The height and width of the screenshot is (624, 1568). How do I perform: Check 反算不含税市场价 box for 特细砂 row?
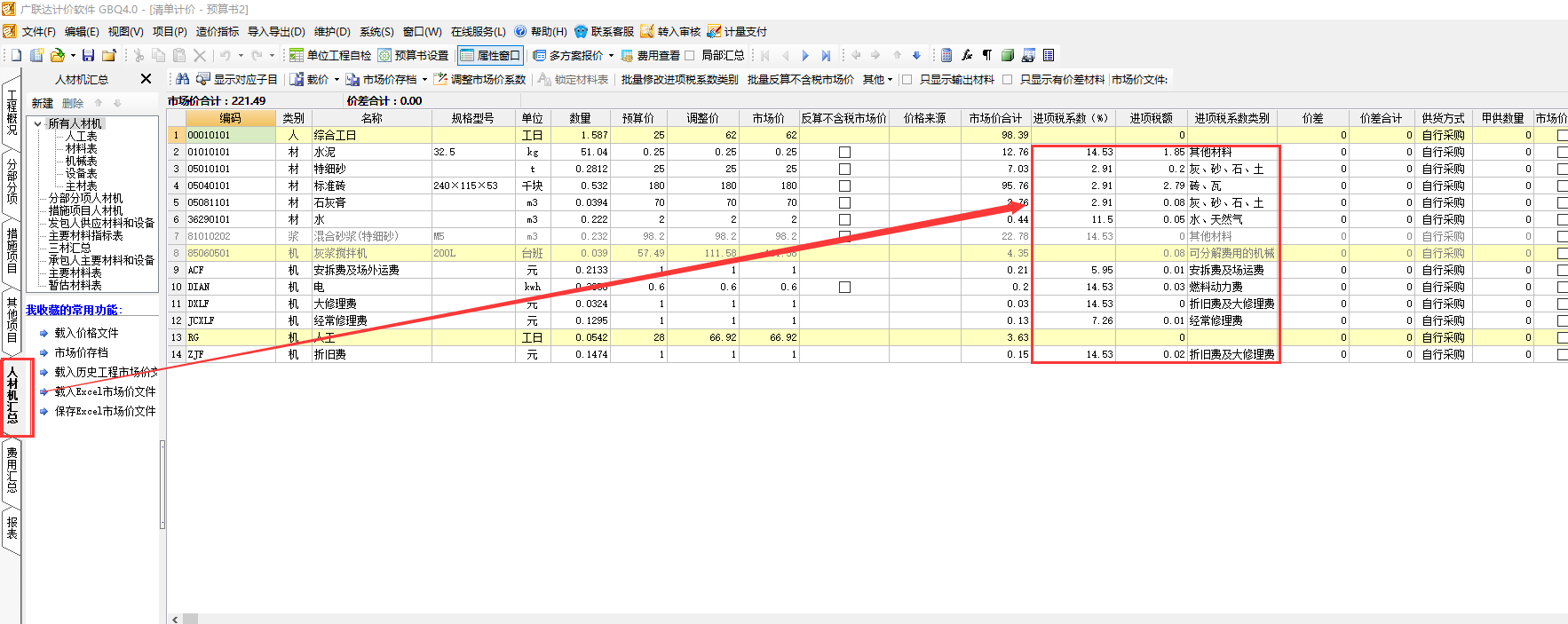point(844,170)
